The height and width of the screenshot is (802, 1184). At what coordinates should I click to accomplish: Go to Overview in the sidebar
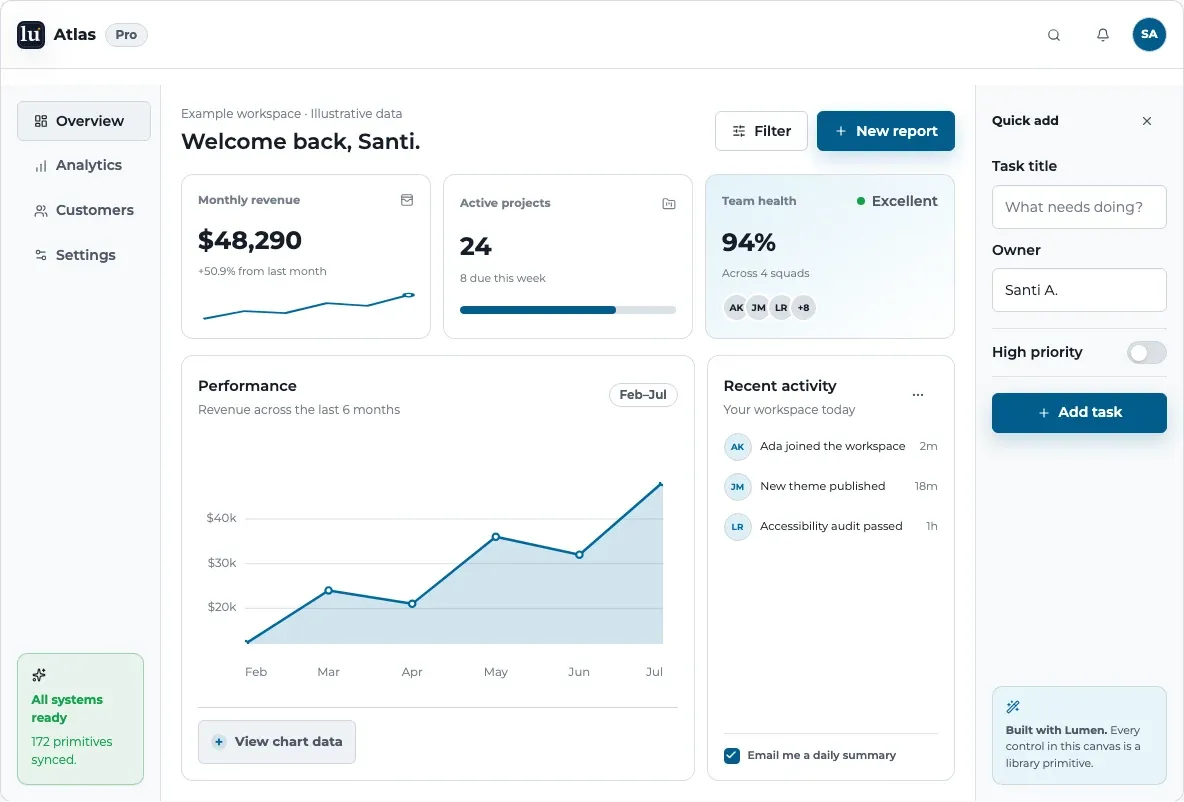coord(84,121)
